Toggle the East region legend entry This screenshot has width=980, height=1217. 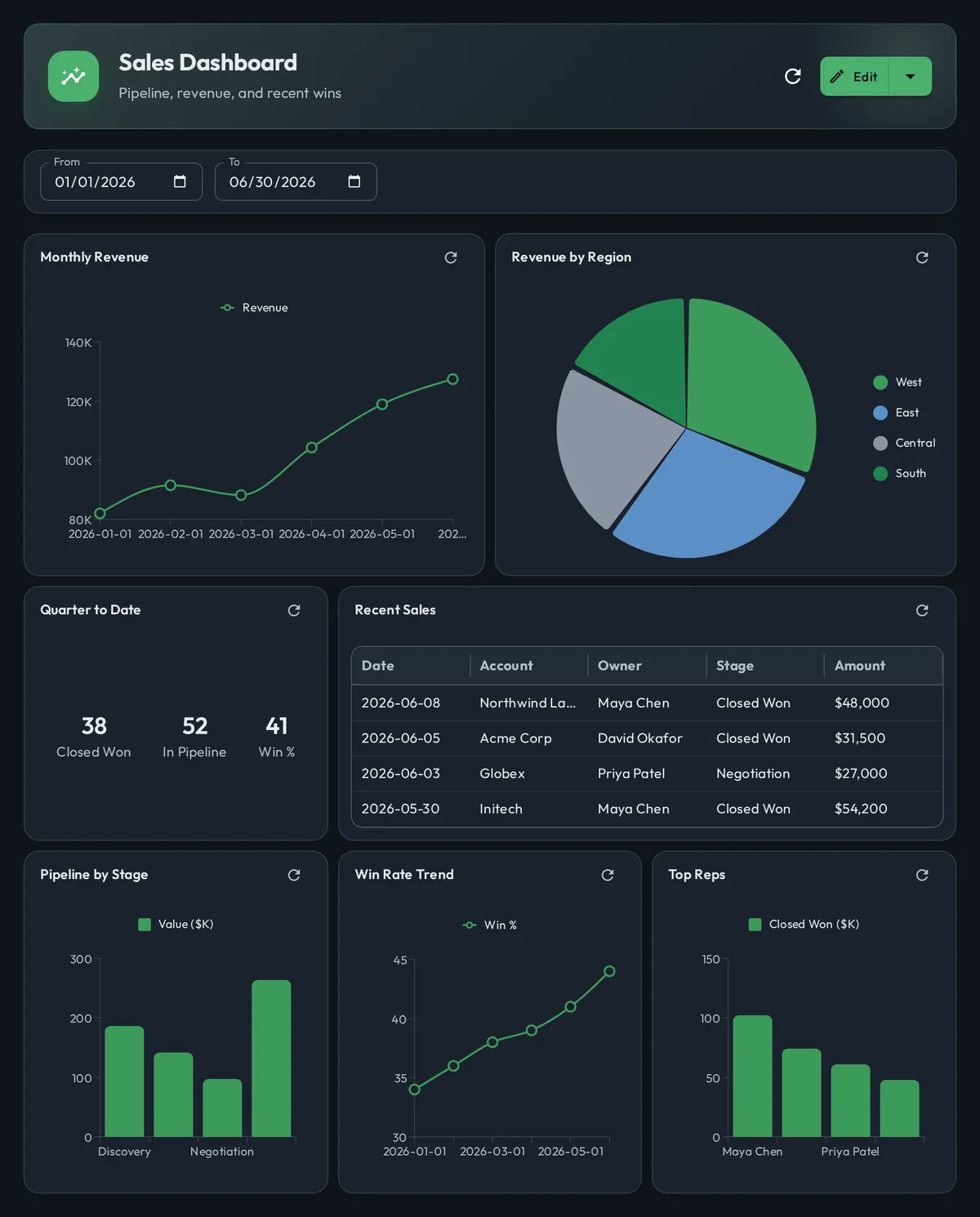896,412
